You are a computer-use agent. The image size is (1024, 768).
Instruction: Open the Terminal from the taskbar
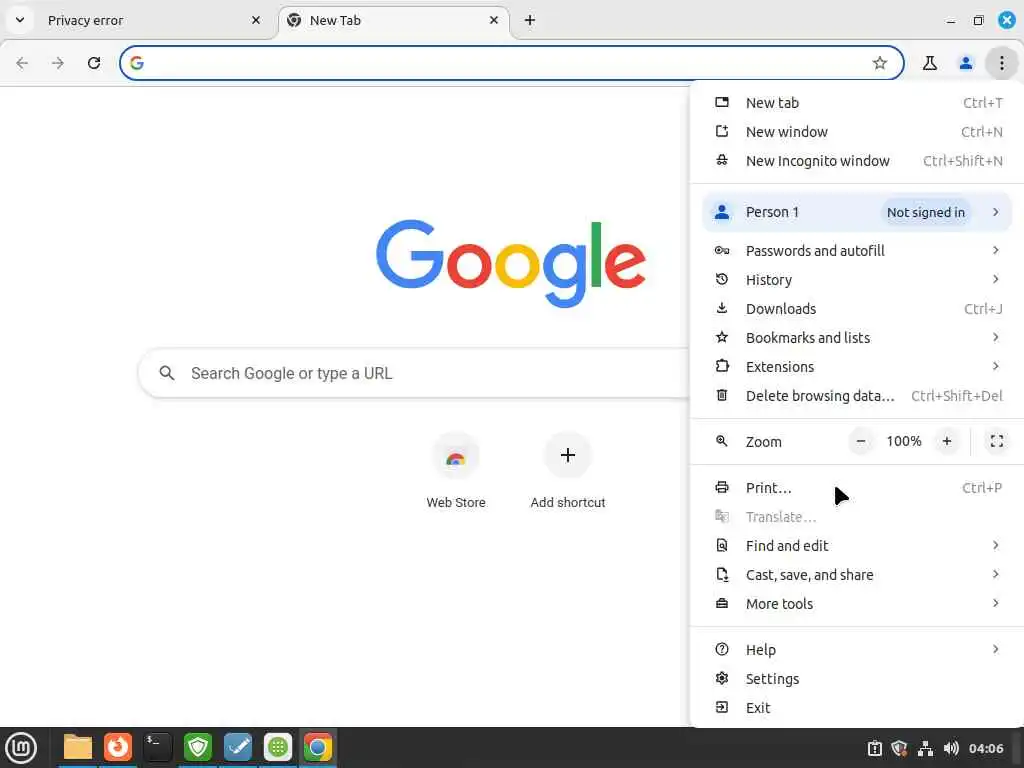[158, 747]
